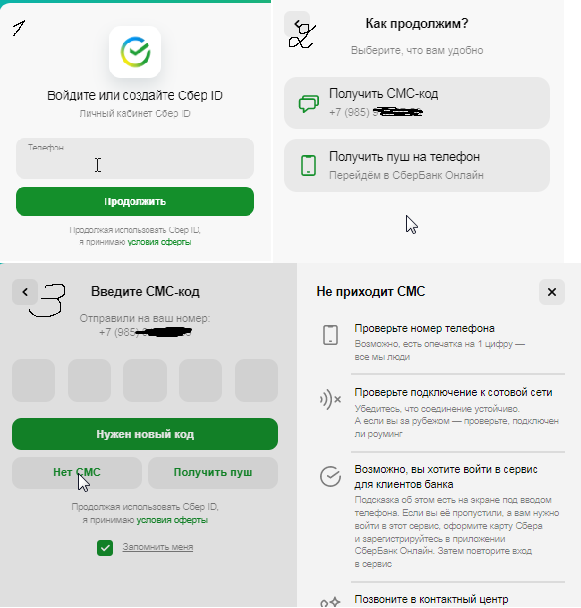The width and height of the screenshot is (581, 608).
Task: Close the 'Не приходит СМС' panel
Action: (552, 292)
